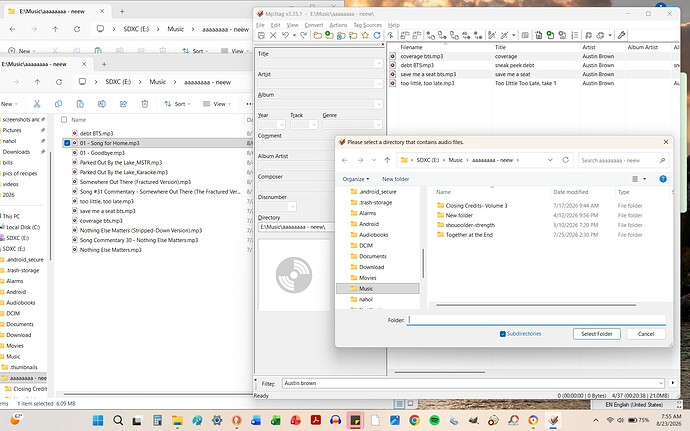Select Closing Credits- Volume 3 folder in dialog
Screen dimensions: 690x431
[476, 206]
